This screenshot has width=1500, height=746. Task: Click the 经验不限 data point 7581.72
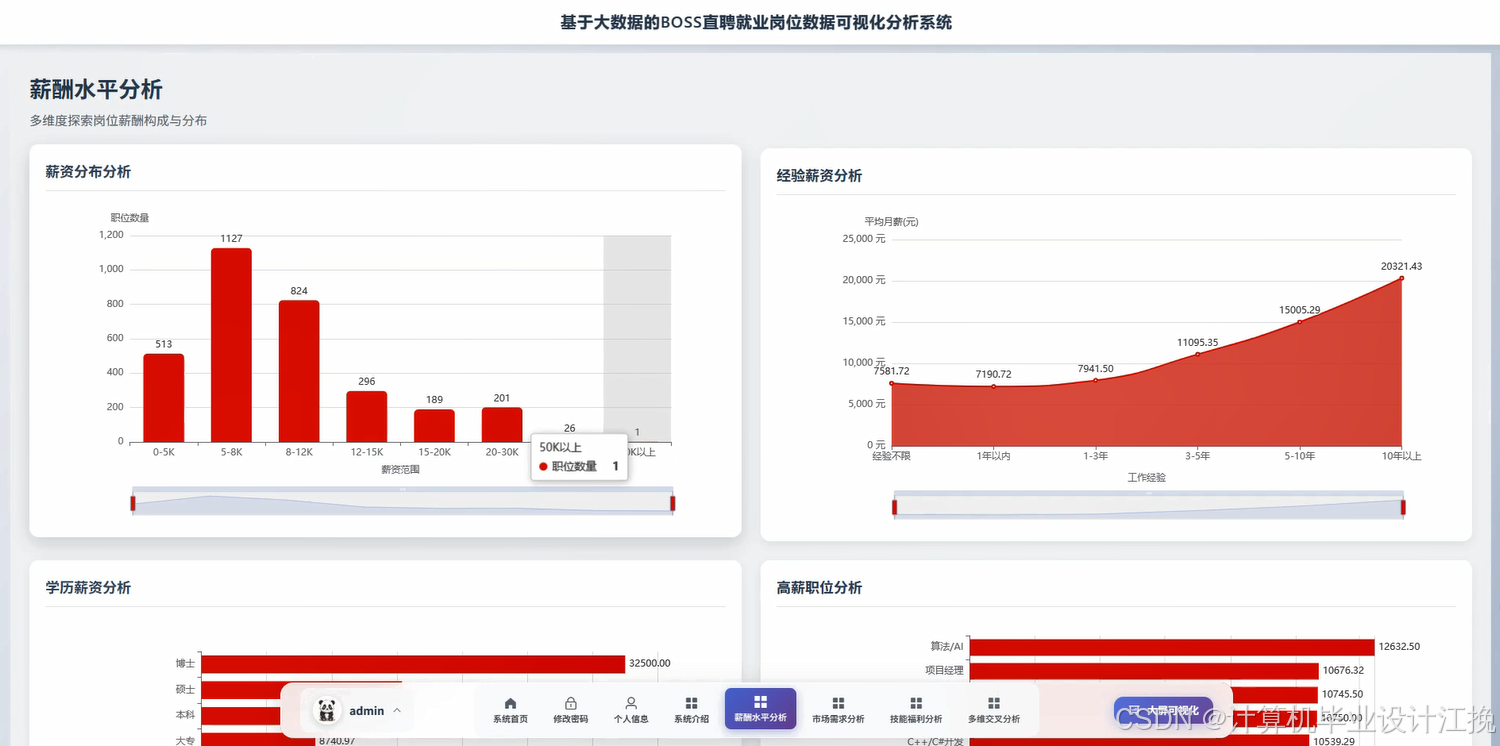point(892,383)
